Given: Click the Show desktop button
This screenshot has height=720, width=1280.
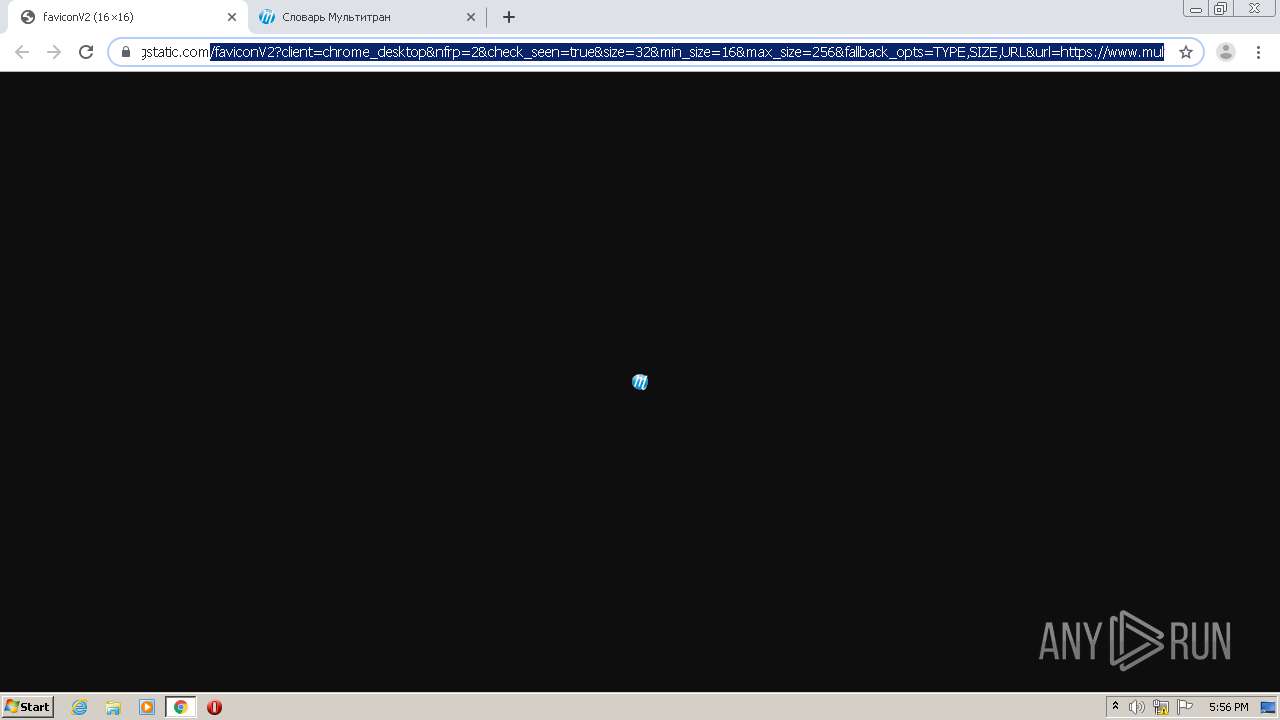Looking at the screenshot, I should 1268,707.
